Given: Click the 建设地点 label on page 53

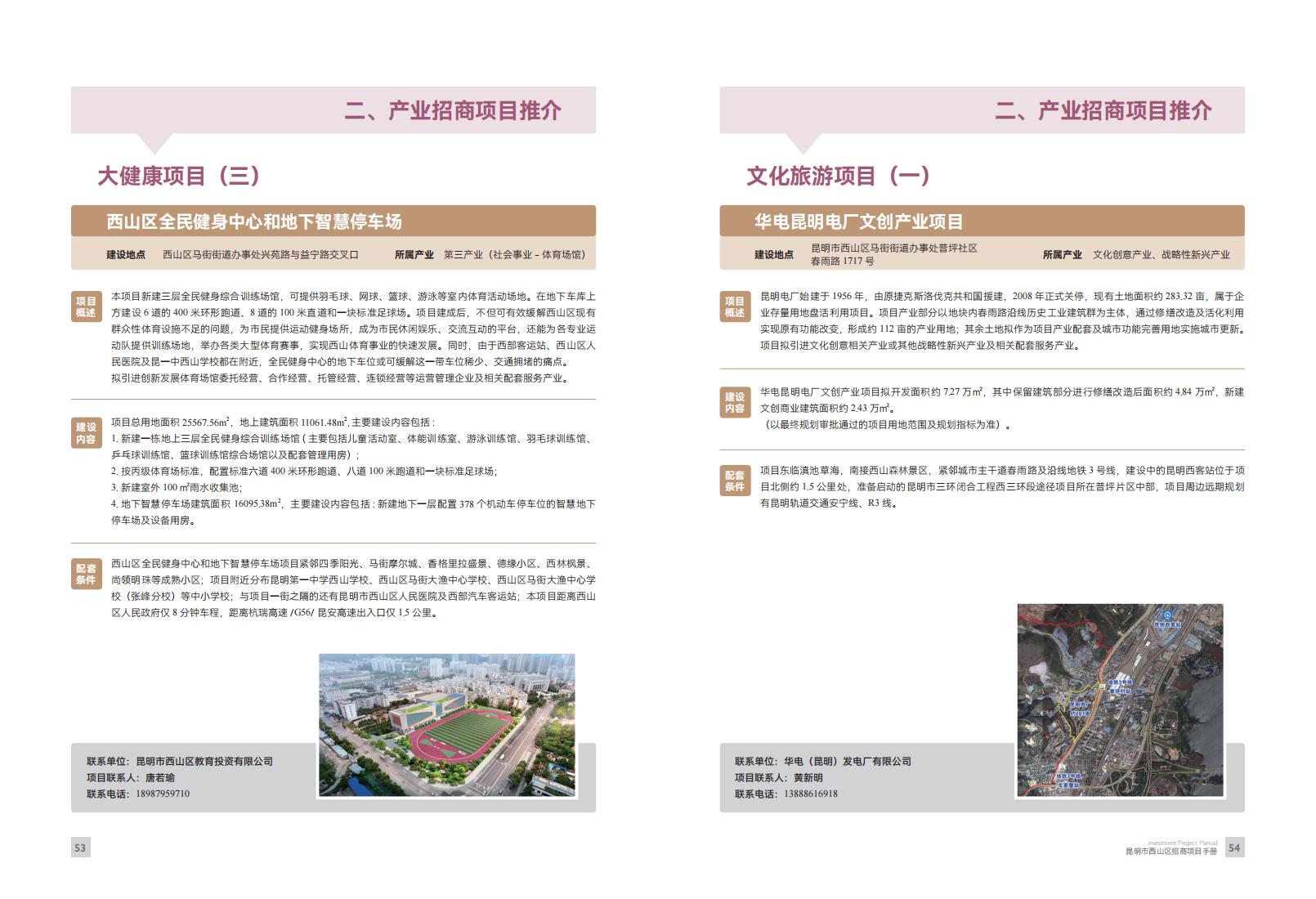Looking at the screenshot, I should click(126, 254).
